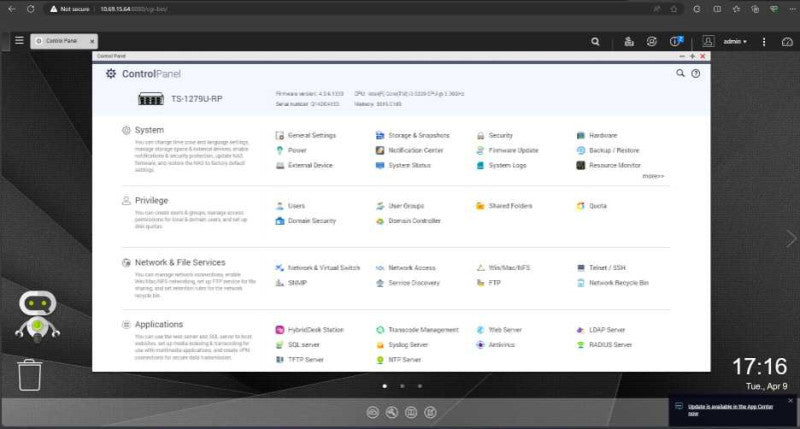Open the Applications category
The image size is (800, 429).
(153, 324)
